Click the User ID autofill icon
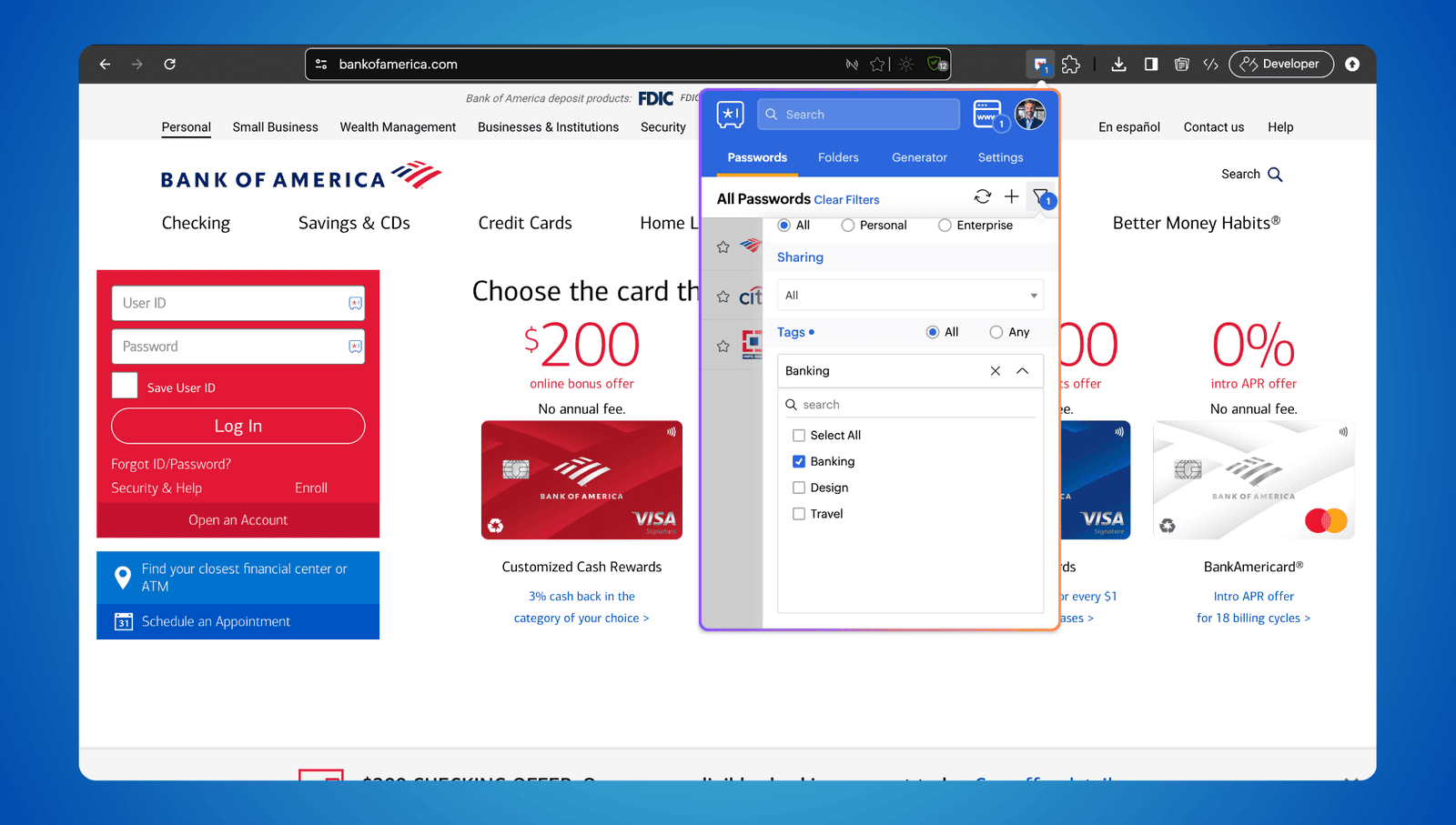The width and height of the screenshot is (1456, 825). pos(355,303)
